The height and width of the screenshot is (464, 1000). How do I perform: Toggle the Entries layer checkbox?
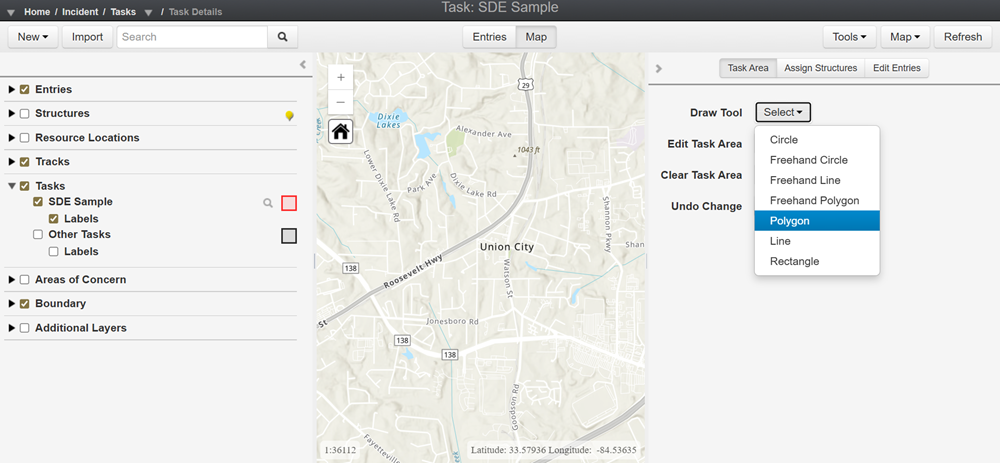(x=25, y=90)
